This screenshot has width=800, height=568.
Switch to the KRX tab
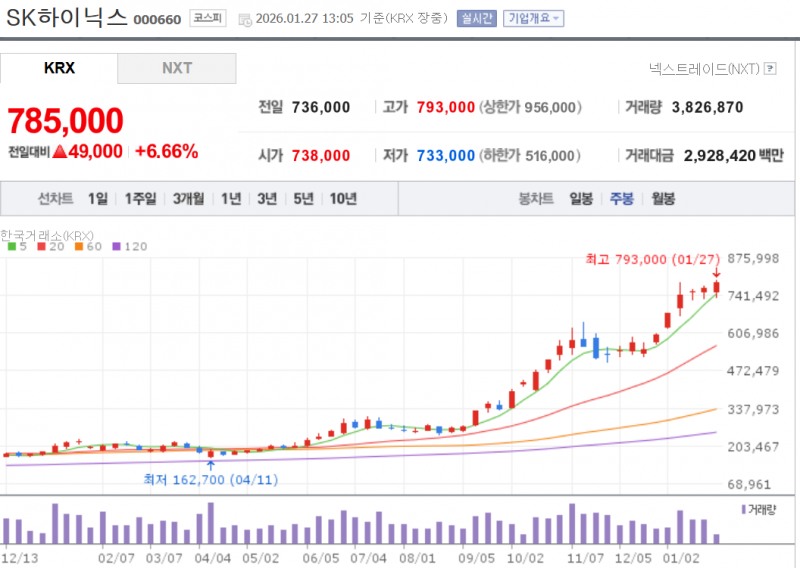pos(59,68)
